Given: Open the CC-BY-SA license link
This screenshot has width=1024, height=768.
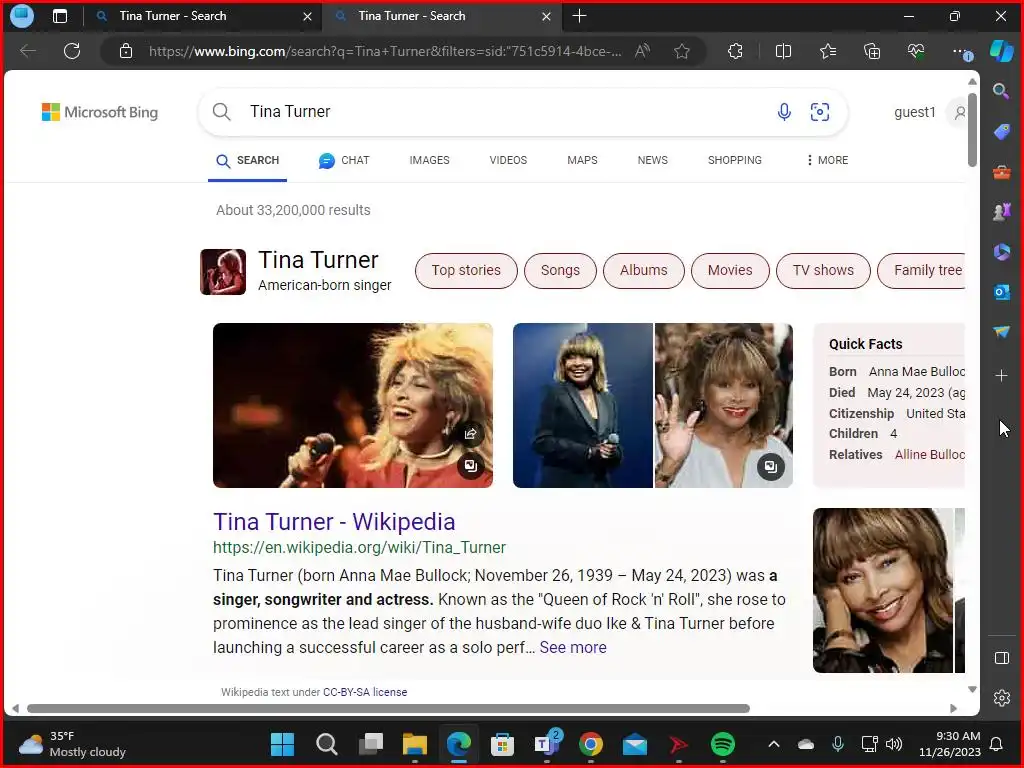Looking at the screenshot, I should [x=364, y=692].
